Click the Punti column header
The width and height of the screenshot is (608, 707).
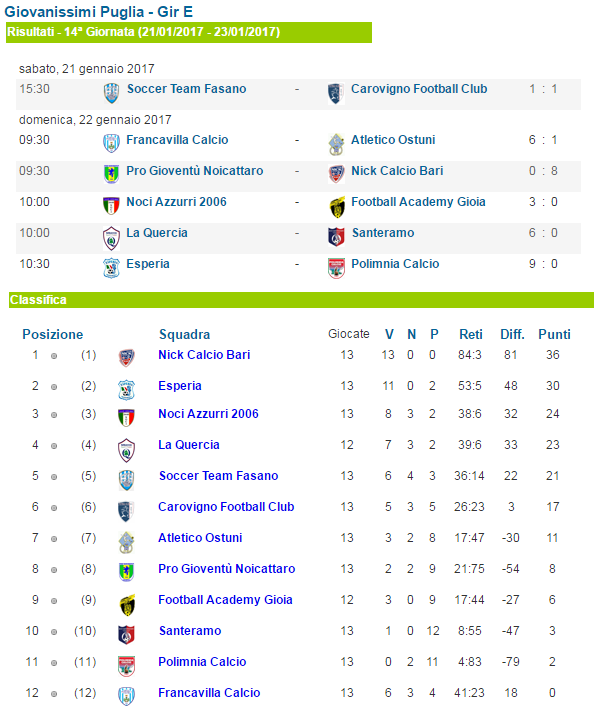(x=554, y=334)
